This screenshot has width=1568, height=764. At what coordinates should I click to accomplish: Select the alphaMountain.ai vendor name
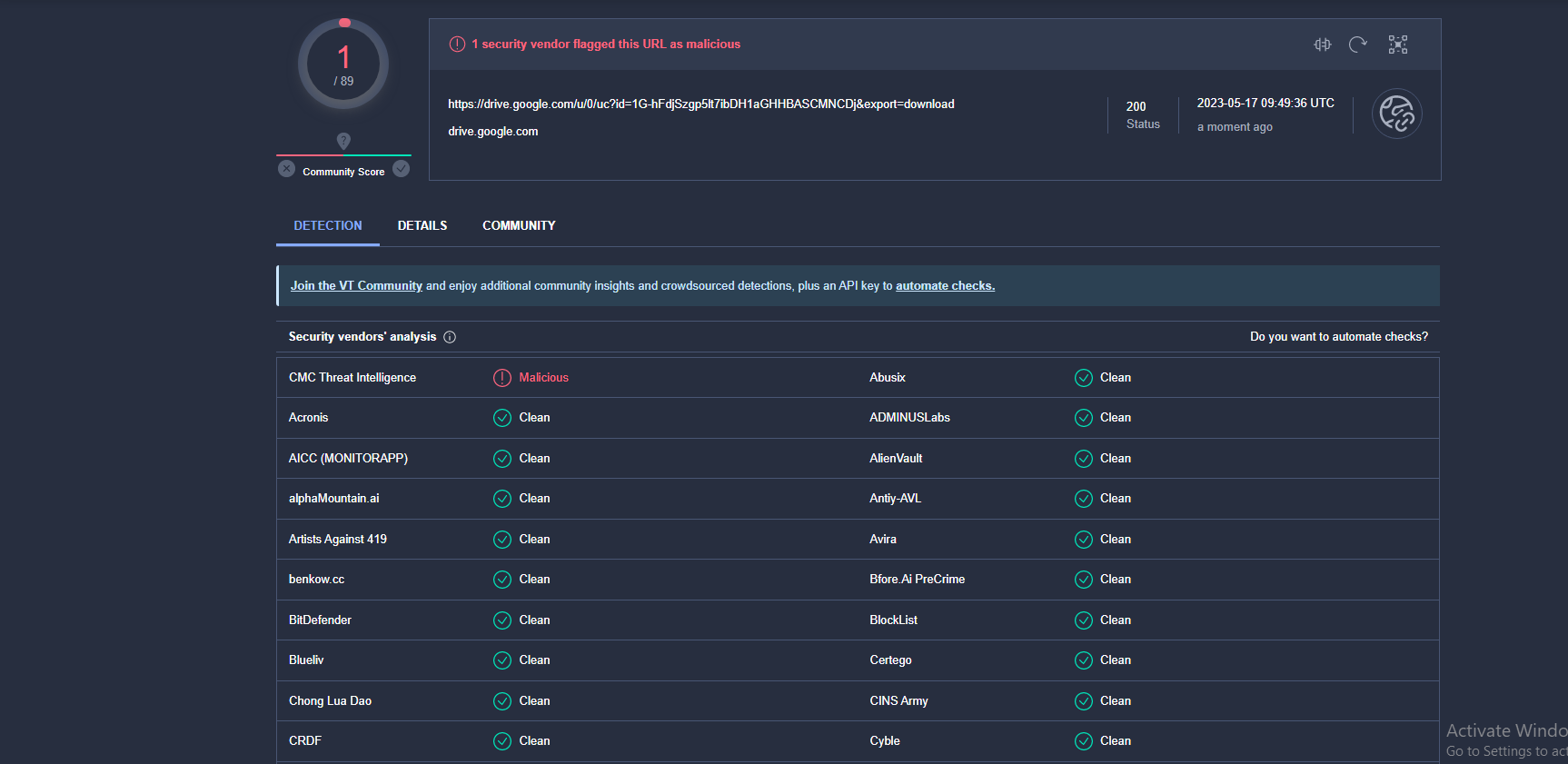(334, 499)
